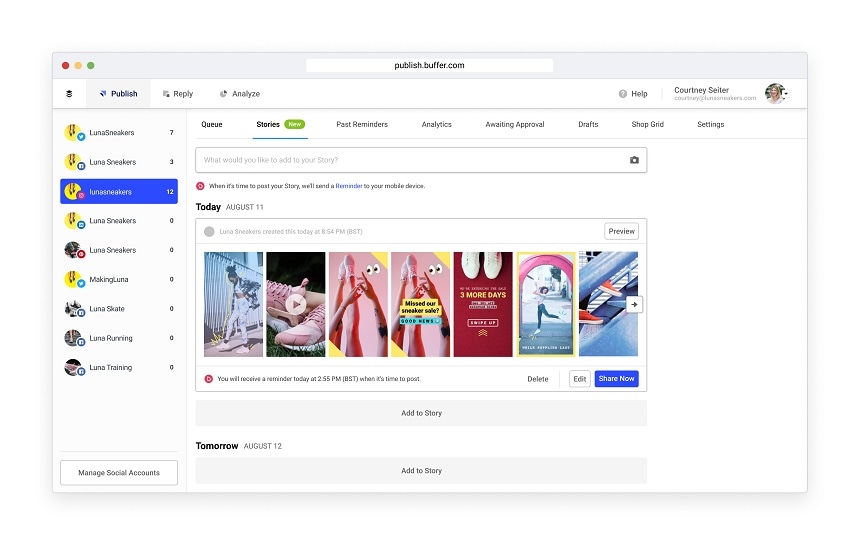The image size is (860, 545).
Task: Open the Analyze section
Action: tap(240, 94)
